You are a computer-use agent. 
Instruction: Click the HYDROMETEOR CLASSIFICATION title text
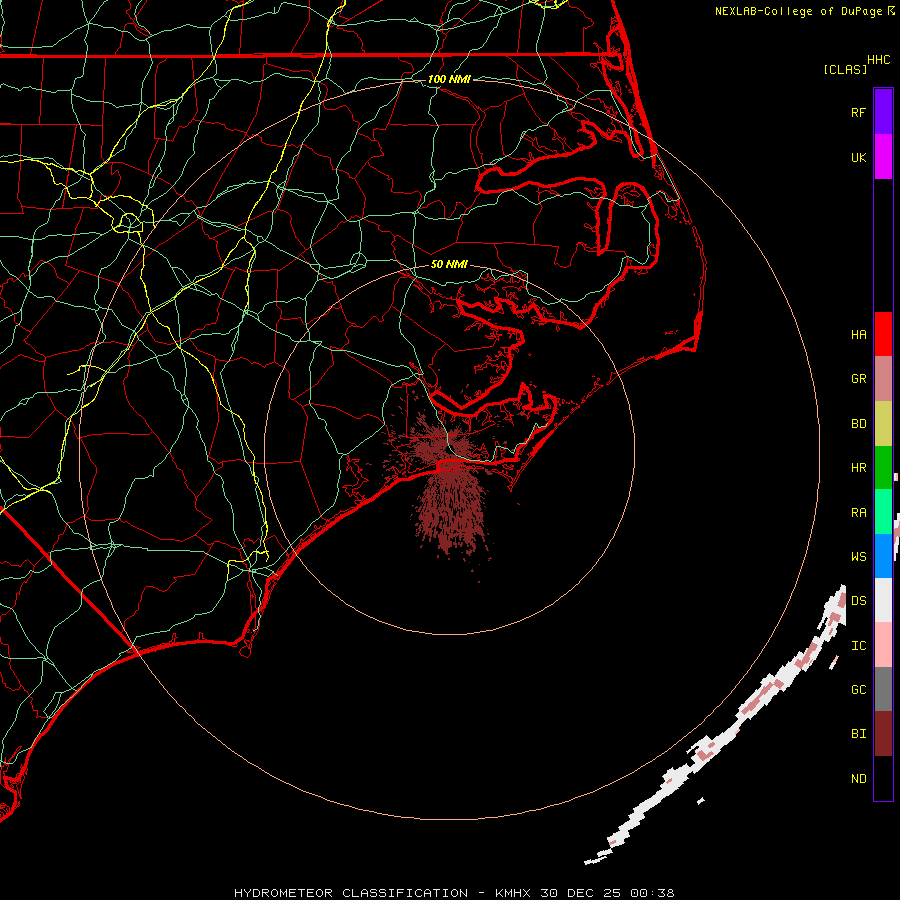(351, 893)
